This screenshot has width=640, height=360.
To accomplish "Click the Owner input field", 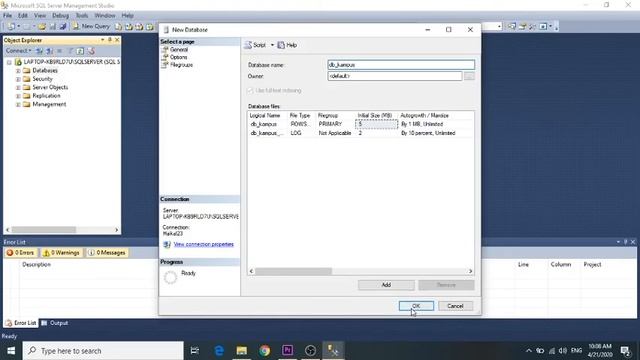I will point(395,76).
